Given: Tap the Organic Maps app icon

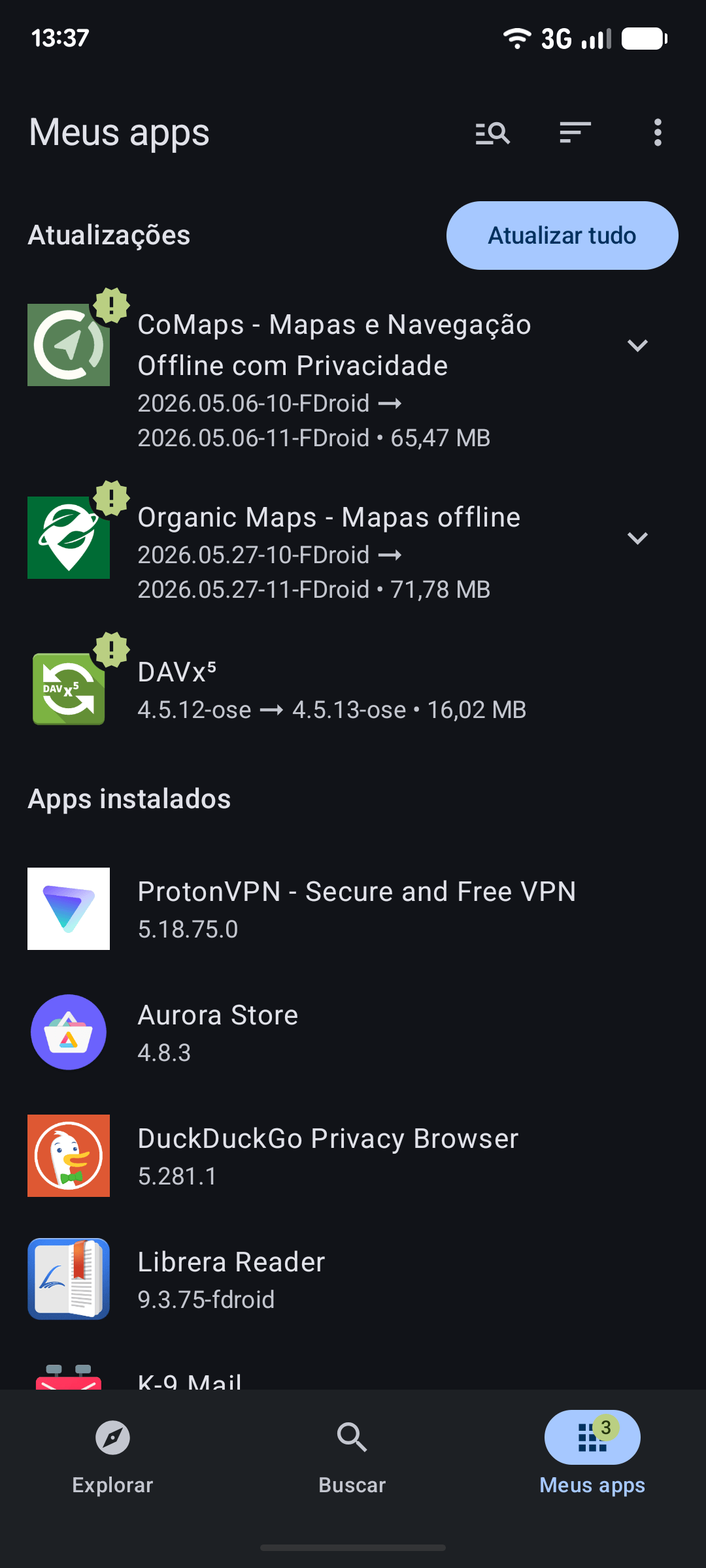Looking at the screenshot, I should pos(69,538).
